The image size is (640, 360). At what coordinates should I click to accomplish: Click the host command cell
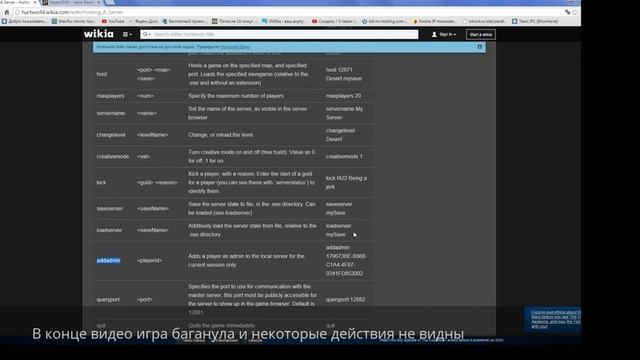(x=102, y=74)
